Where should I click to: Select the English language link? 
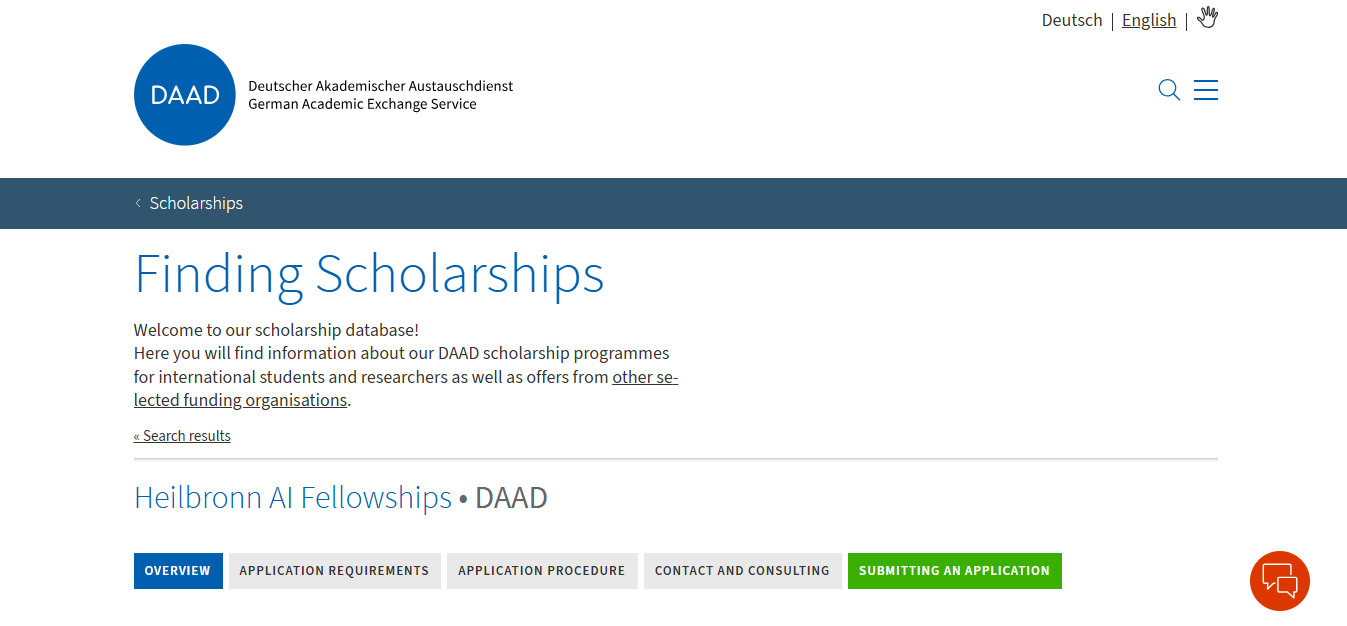pyautogui.click(x=1149, y=20)
